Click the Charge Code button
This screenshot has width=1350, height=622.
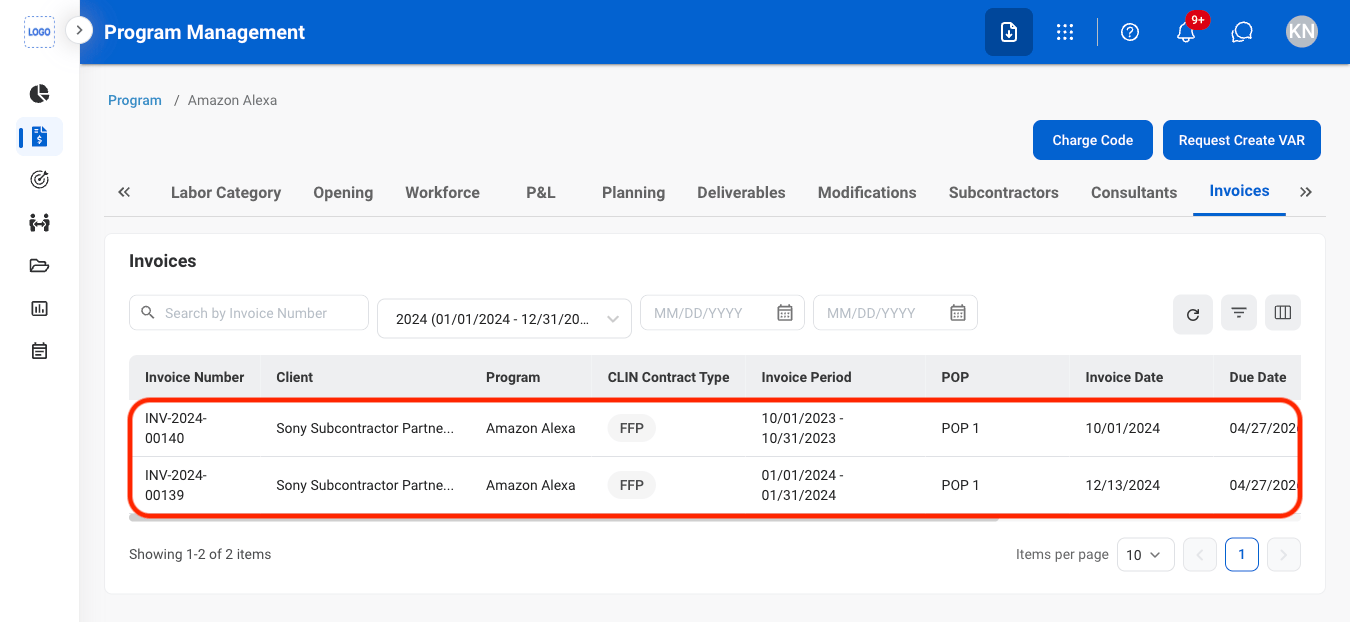coord(1093,140)
